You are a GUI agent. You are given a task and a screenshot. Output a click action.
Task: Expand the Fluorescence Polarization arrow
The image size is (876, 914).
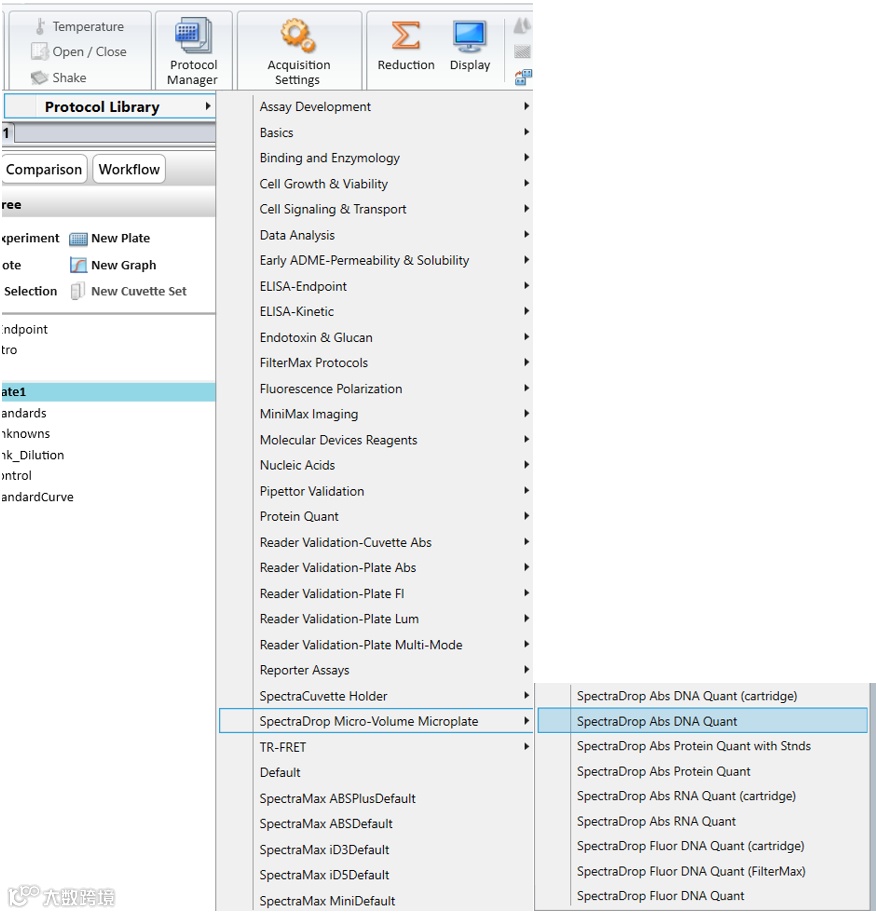point(526,388)
